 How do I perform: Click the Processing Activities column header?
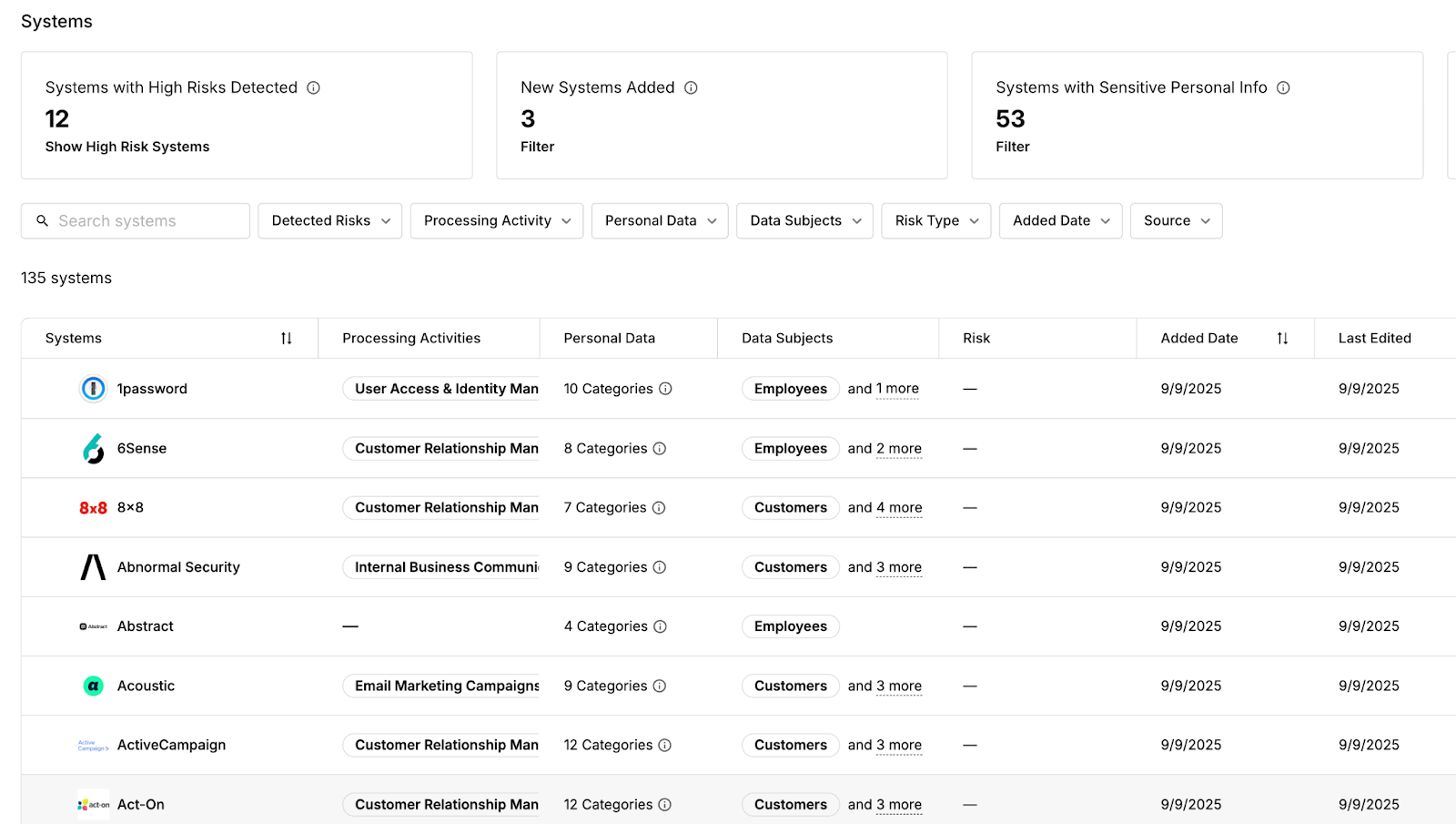[411, 338]
